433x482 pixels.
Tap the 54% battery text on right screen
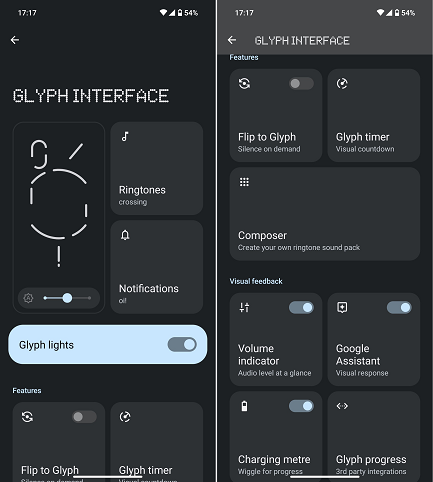point(408,13)
